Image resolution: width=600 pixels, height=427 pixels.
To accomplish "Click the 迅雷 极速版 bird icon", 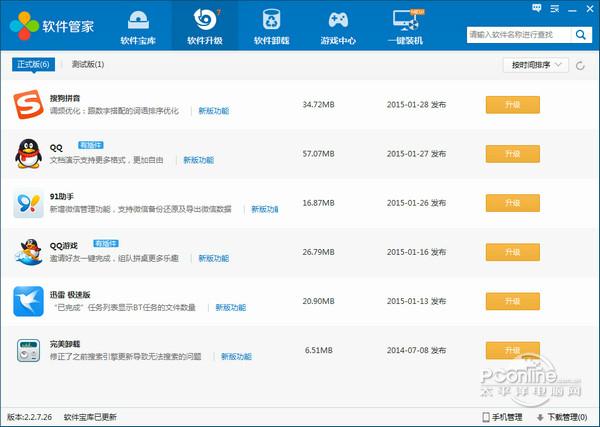I will click(28, 301).
